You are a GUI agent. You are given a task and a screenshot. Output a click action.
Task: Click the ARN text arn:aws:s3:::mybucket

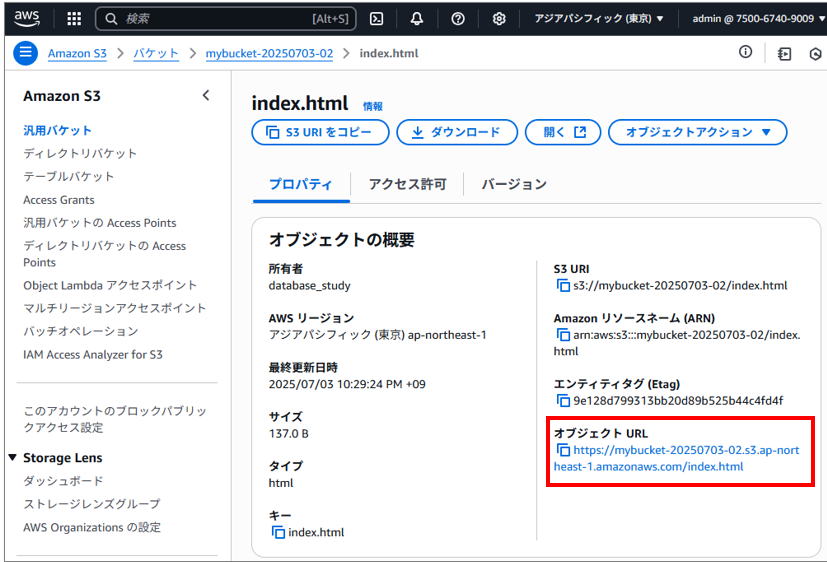tap(677, 343)
